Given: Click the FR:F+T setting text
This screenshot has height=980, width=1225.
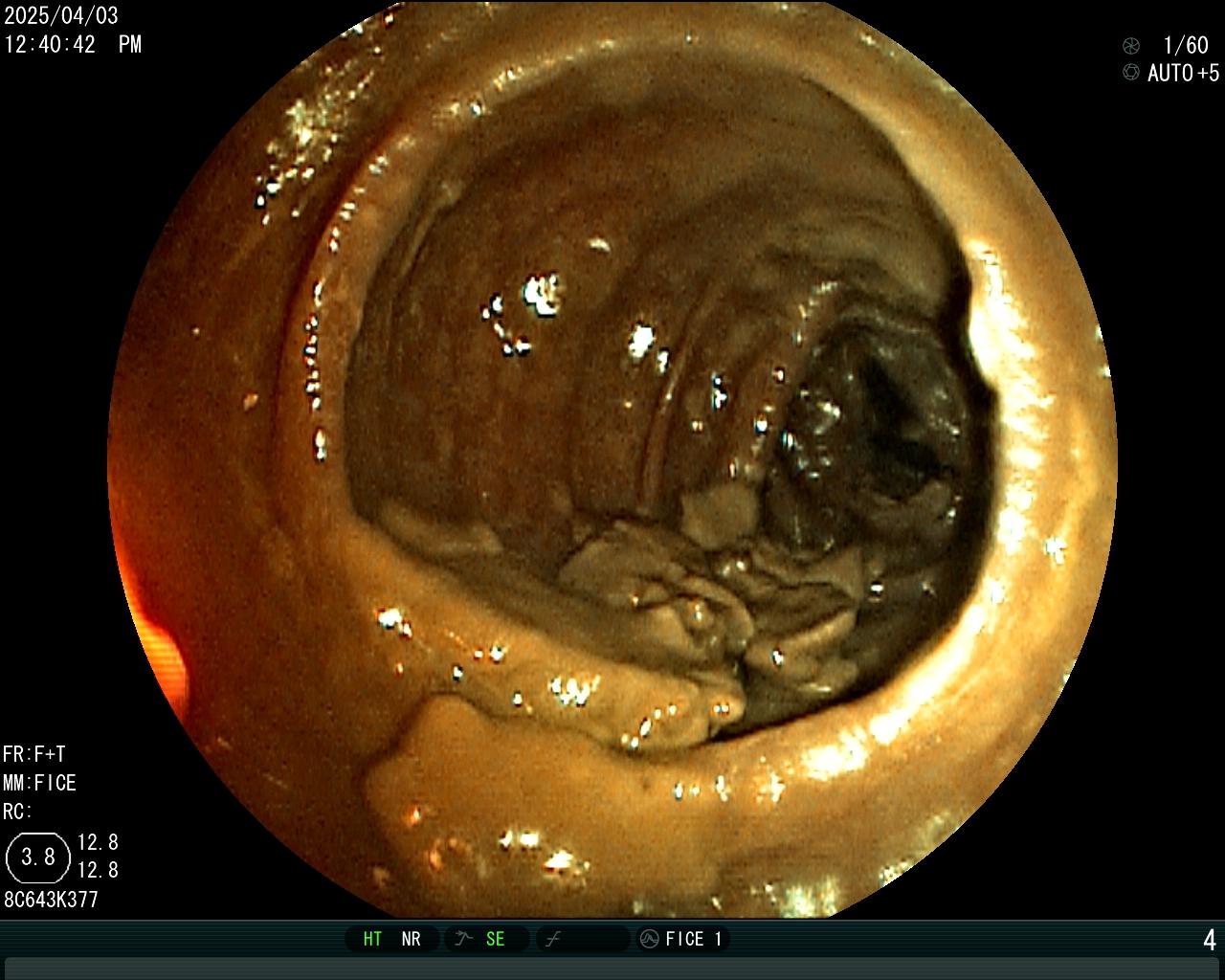Looking at the screenshot, I should (x=34, y=754).
